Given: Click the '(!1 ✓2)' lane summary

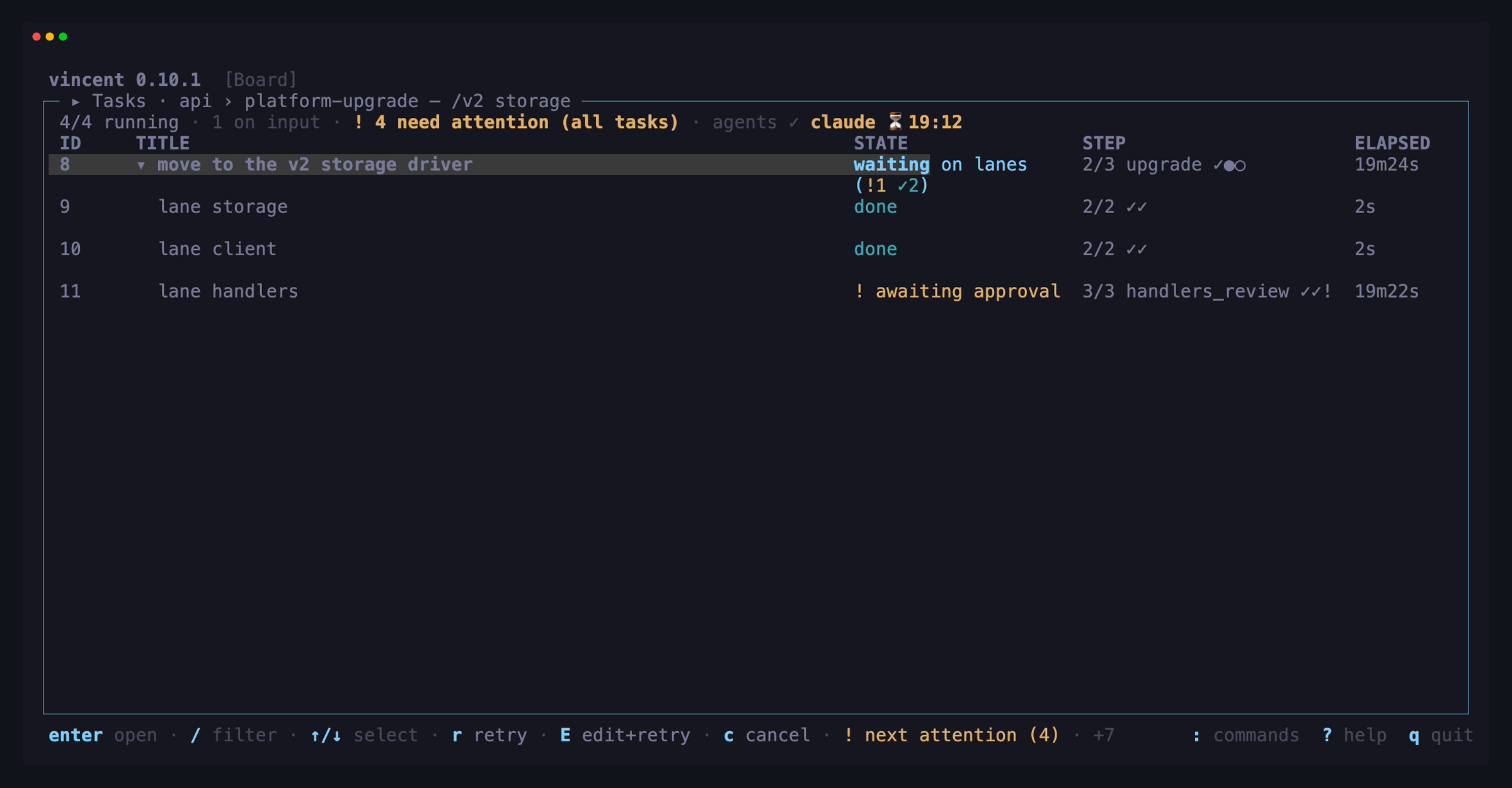Looking at the screenshot, I should point(891,185).
